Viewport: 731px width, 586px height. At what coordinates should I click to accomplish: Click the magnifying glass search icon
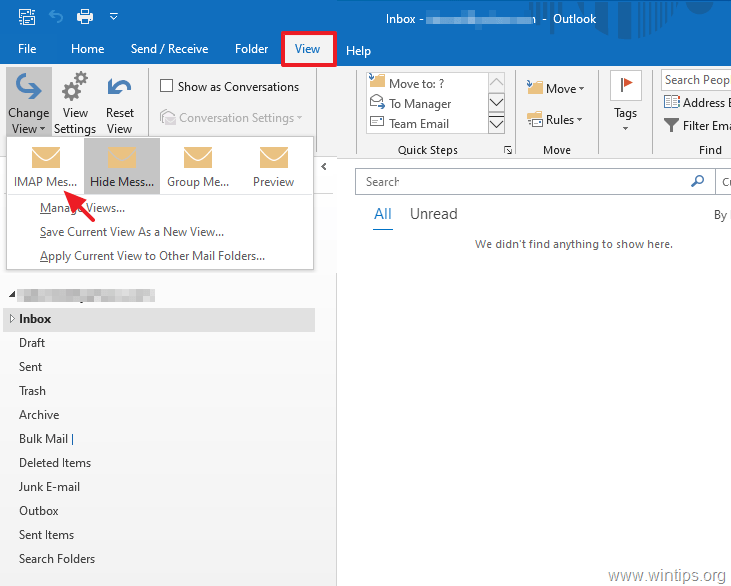pyautogui.click(x=697, y=181)
